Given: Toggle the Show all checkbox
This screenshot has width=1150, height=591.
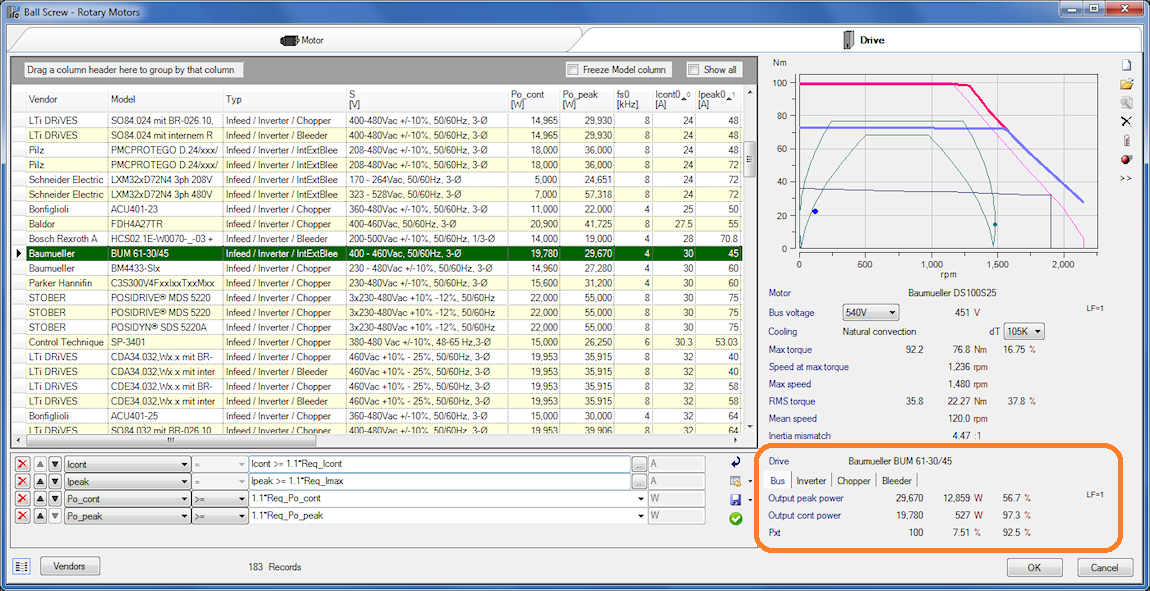Looking at the screenshot, I should pos(693,70).
